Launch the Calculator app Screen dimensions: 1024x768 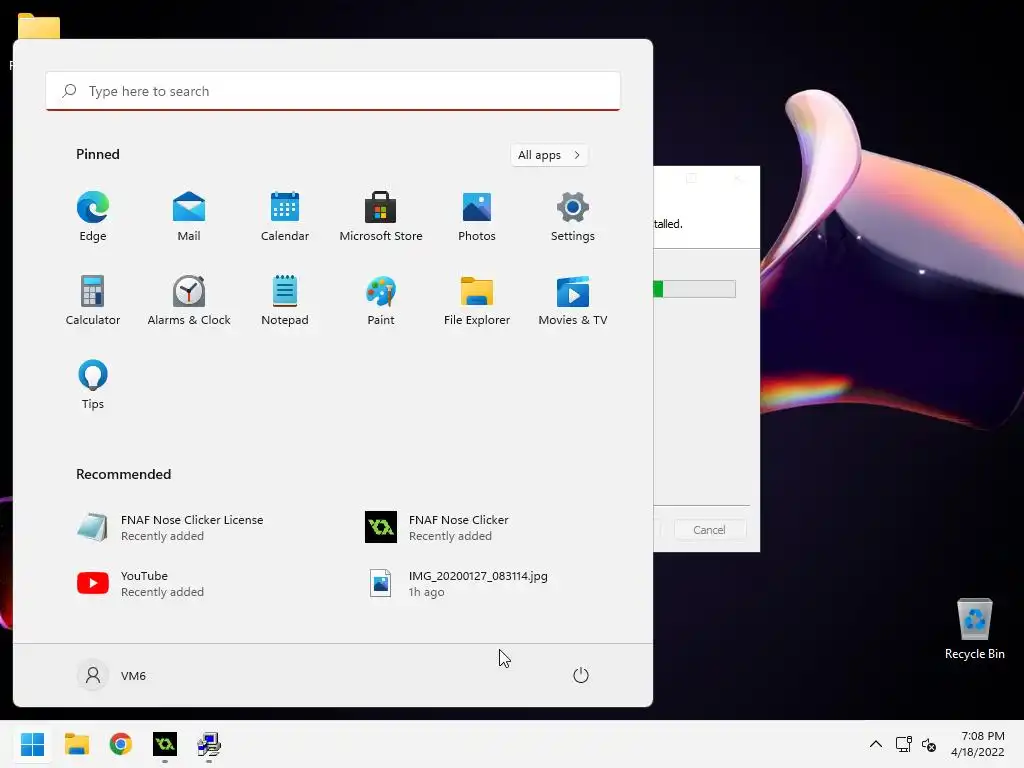coord(93,300)
